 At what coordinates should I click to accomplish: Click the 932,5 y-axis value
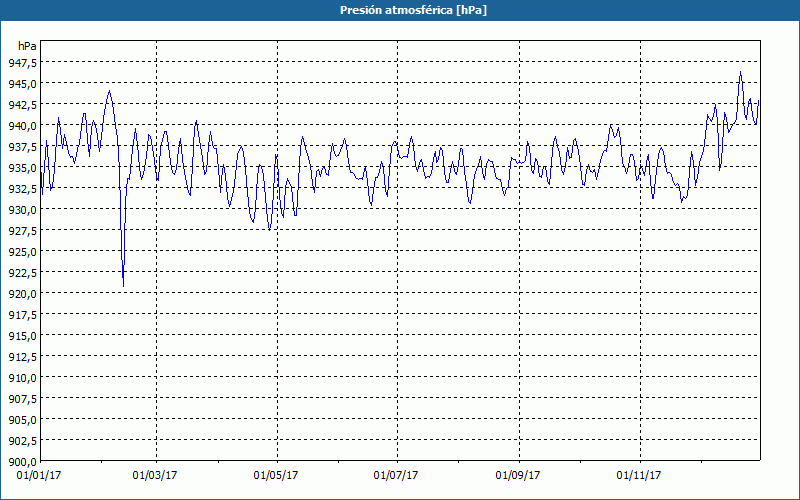22,188
